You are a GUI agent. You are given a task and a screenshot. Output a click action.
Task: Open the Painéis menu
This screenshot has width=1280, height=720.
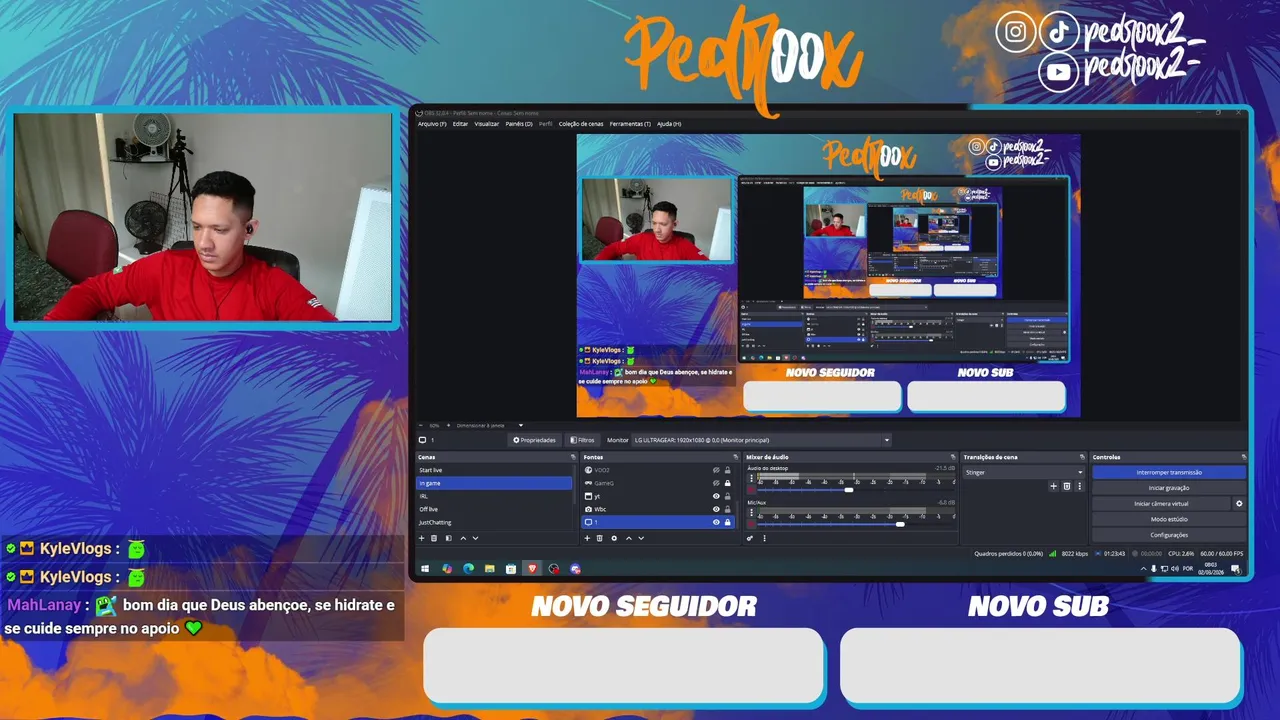tap(519, 124)
